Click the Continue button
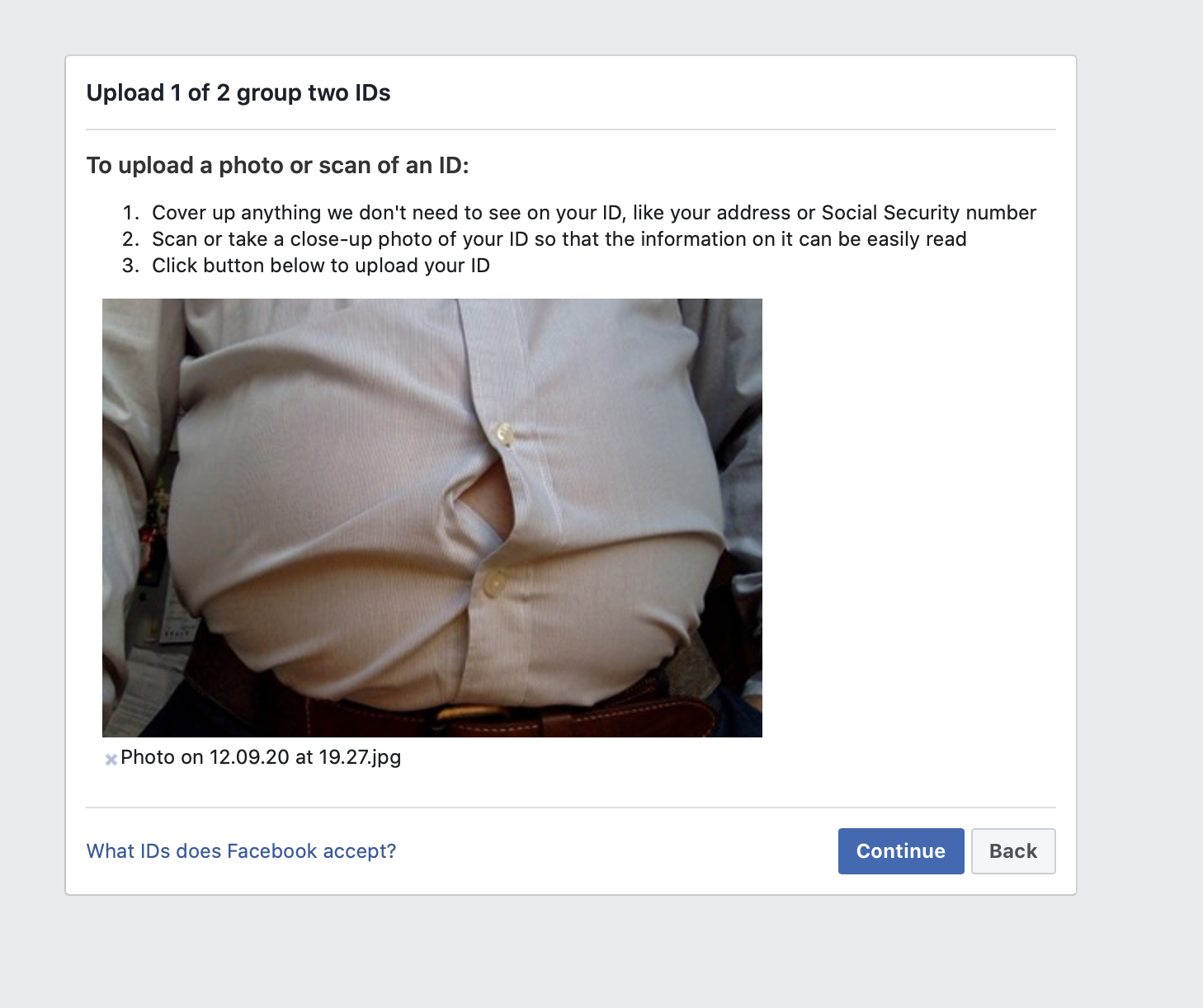 click(x=901, y=851)
